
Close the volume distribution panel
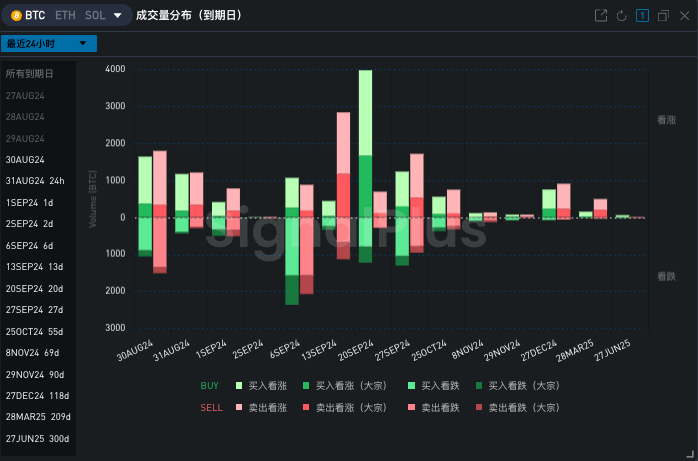pyautogui.click(x=683, y=16)
